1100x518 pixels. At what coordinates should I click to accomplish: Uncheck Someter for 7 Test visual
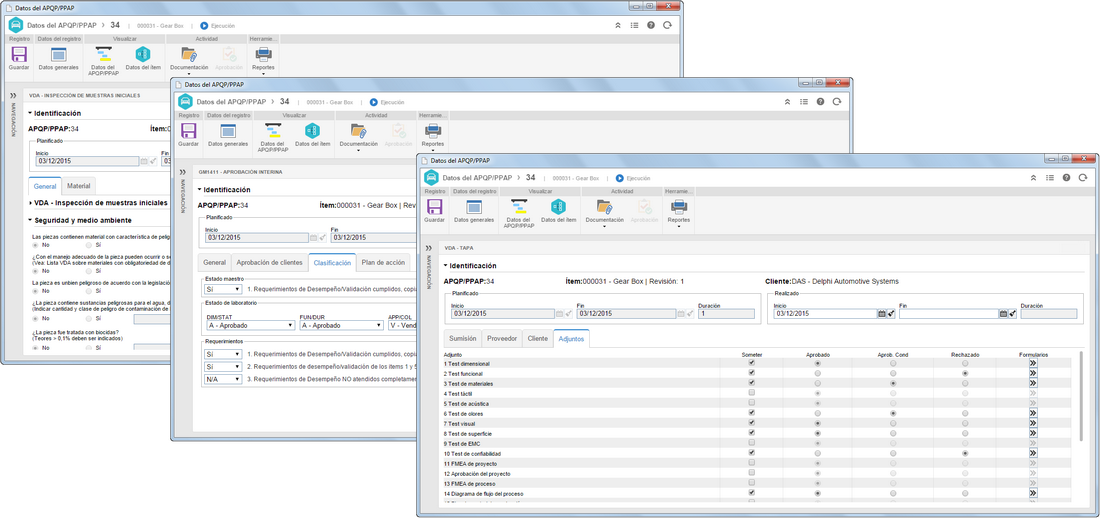752,424
